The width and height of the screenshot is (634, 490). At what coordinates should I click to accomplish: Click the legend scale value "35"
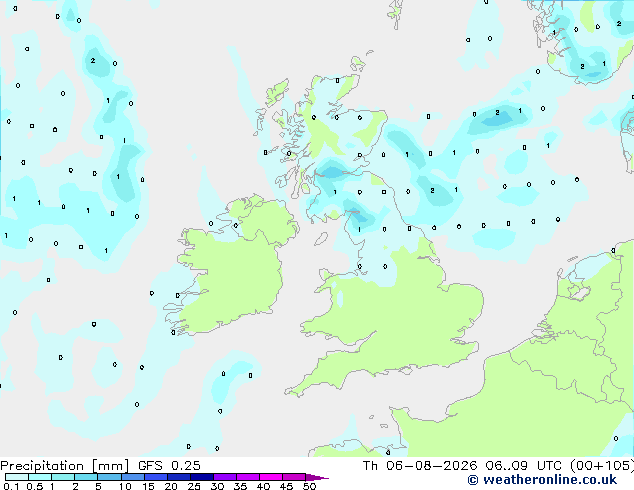240,486
